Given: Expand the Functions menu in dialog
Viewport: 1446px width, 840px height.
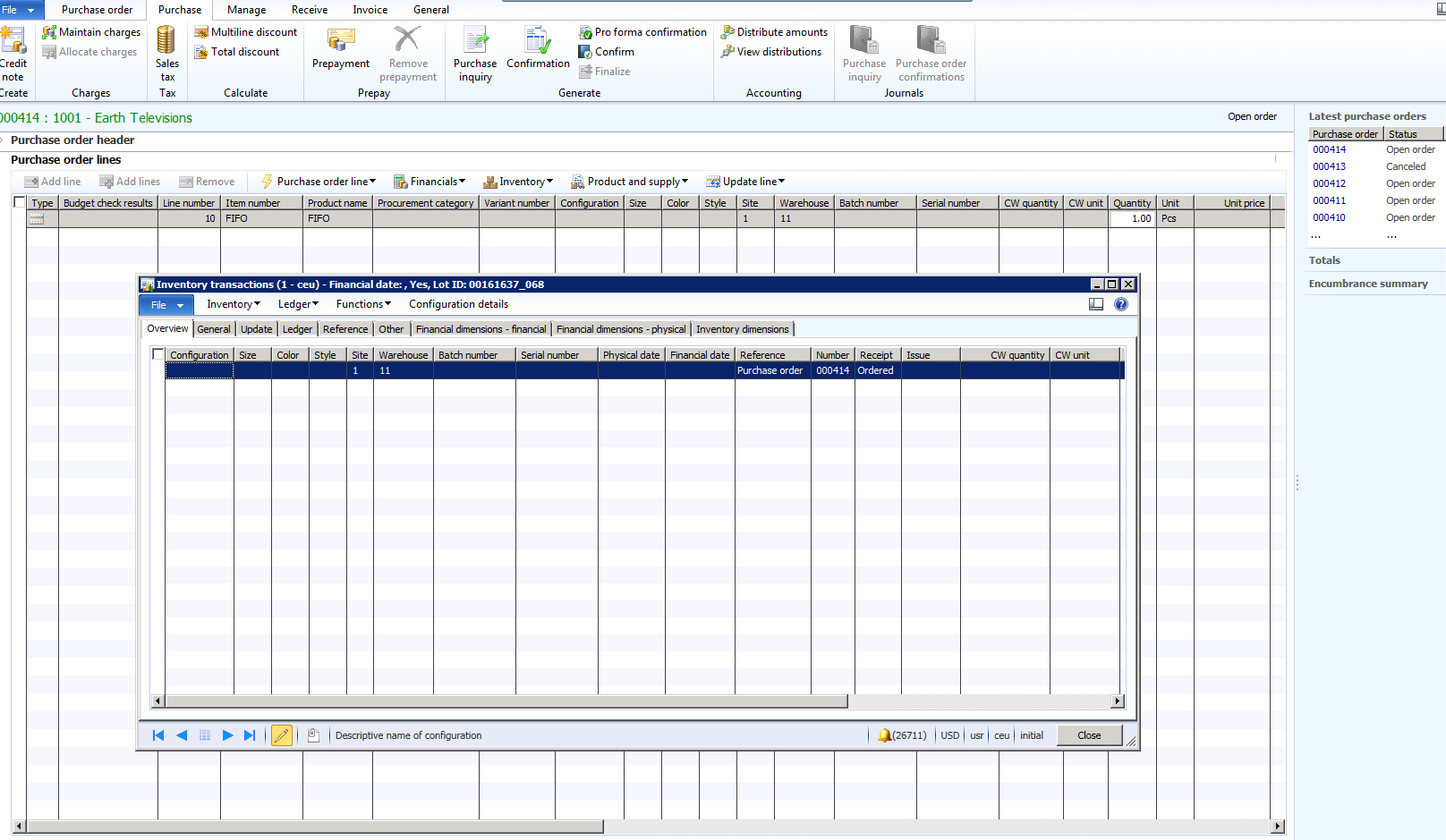Looking at the screenshot, I should point(363,304).
